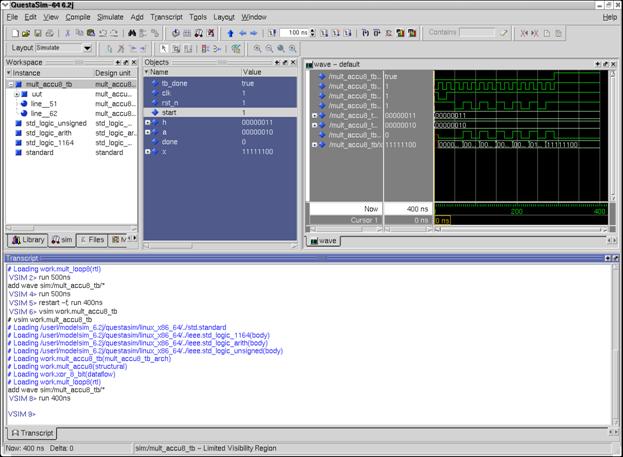Image resolution: width=623 pixels, height=457 pixels.
Task: Expand signal h in Objects panel
Action: pos(147,122)
